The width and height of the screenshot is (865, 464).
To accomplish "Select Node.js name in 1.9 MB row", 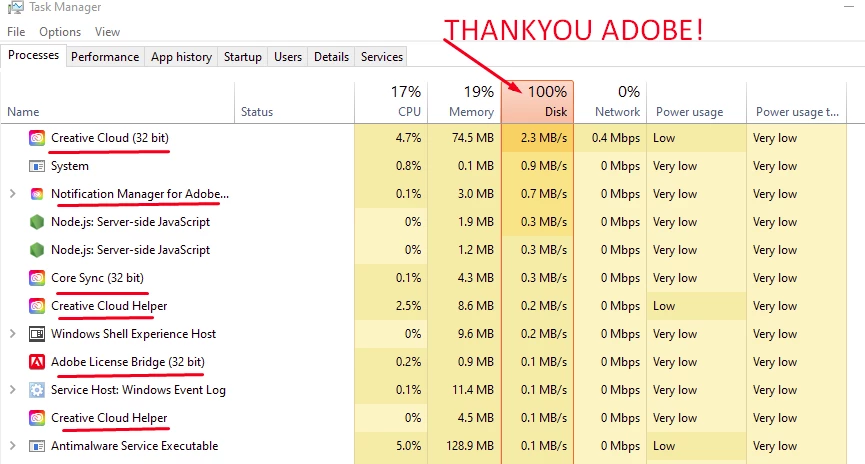I will tap(130, 222).
